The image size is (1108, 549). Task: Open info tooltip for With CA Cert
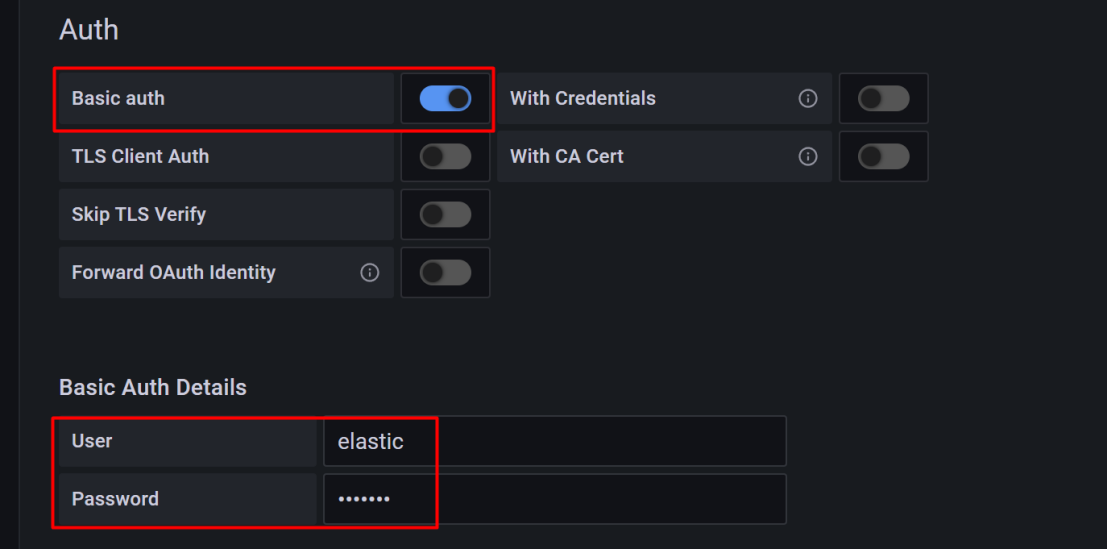point(808,156)
